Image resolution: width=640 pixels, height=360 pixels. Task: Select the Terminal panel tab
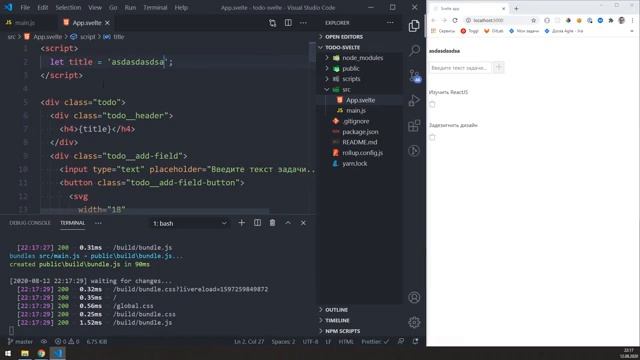pos(73,223)
